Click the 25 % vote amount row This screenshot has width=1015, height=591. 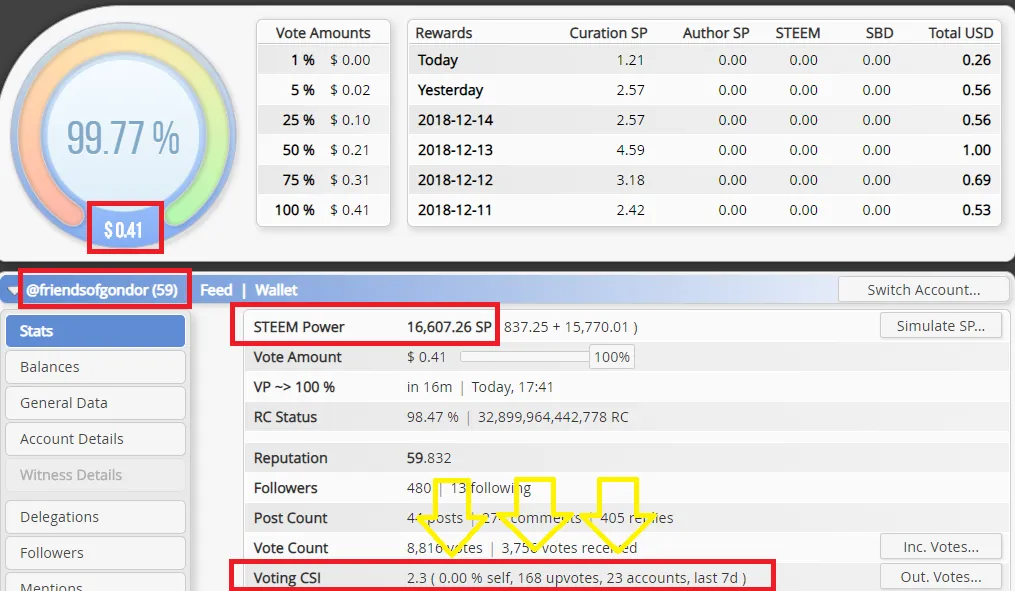tap(324, 120)
